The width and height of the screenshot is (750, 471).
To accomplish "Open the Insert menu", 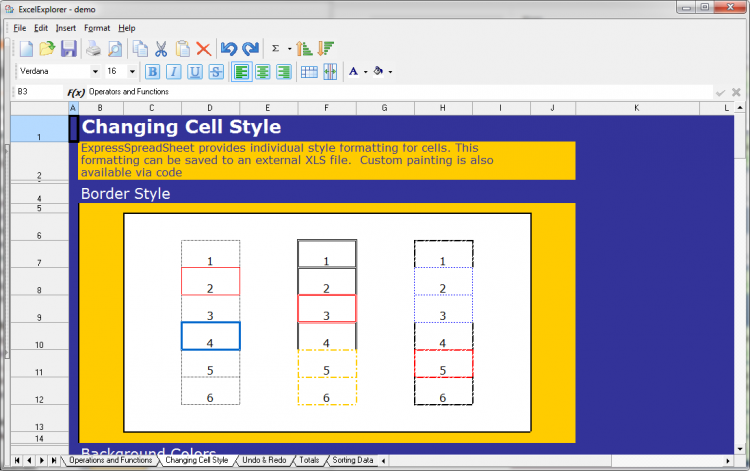I will click(x=66, y=28).
